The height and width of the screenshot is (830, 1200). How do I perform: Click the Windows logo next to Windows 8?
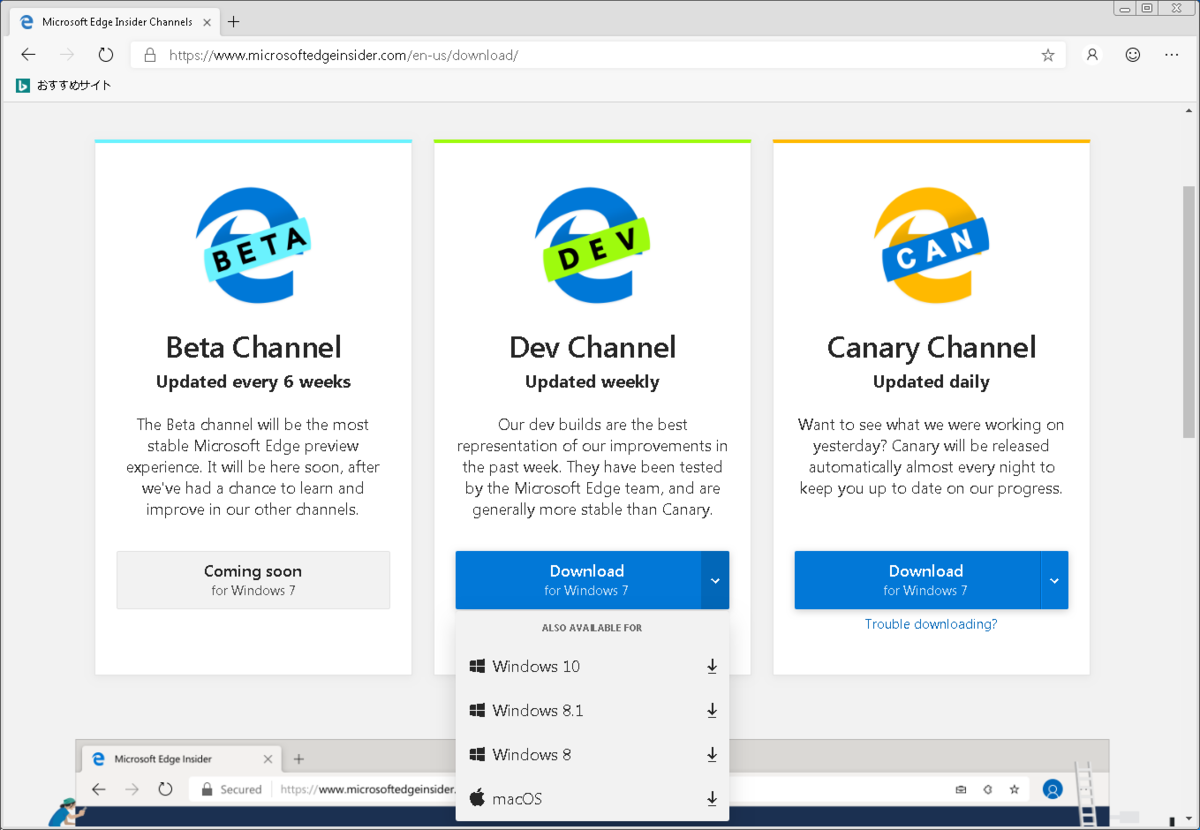pyautogui.click(x=477, y=754)
